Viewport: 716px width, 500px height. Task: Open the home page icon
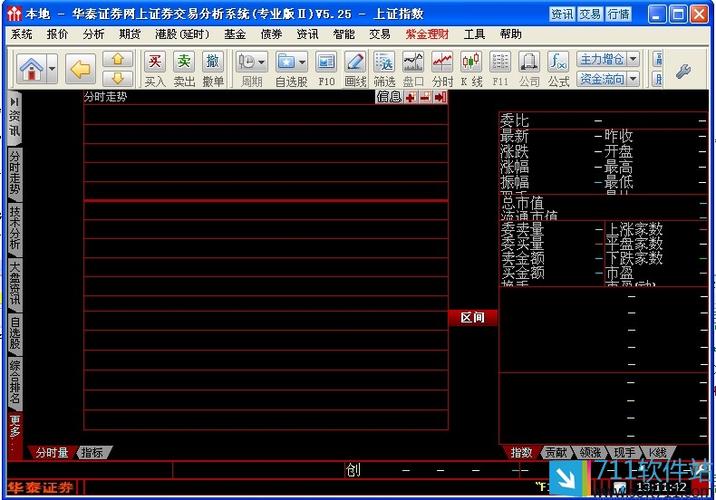(x=32, y=68)
